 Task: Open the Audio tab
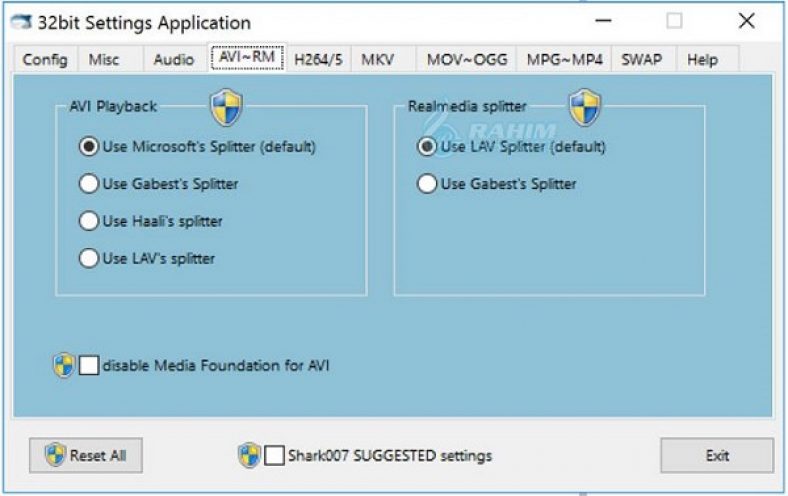pyautogui.click(x=173, y=59)
